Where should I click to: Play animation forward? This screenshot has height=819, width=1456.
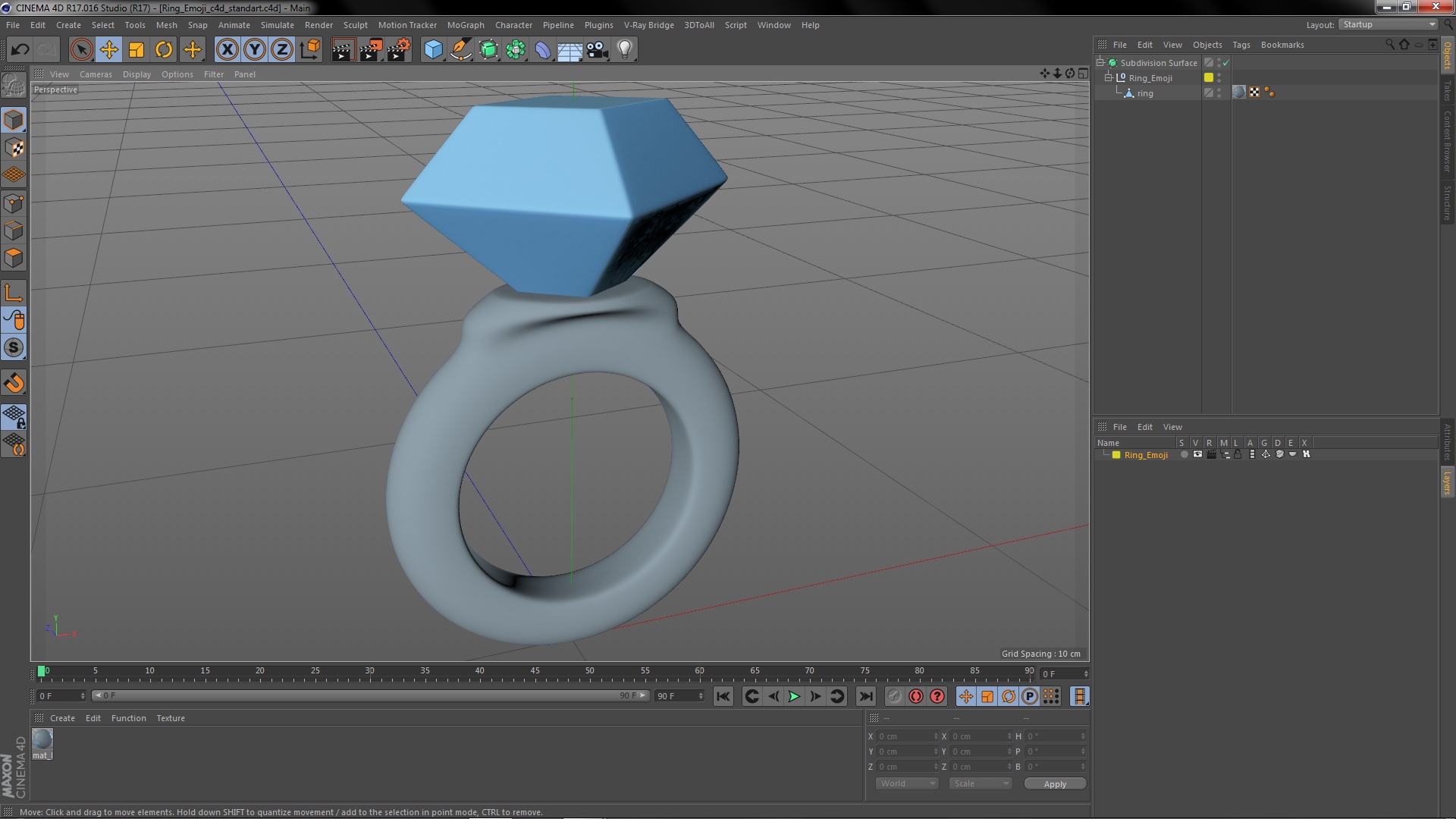(x=794, y=696)
